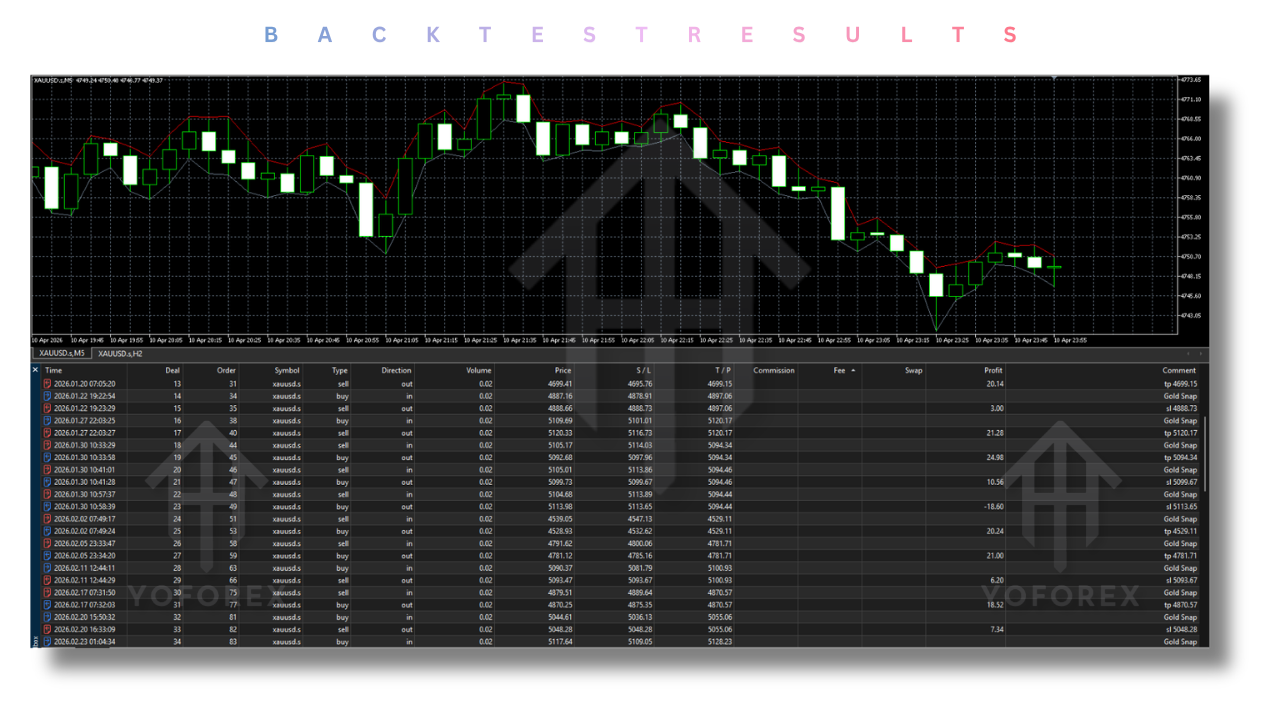Click the blue icon on the 2026.02.17 07:32:03 row
Image resolution: width=1280 pixels, height=720 pixels.
(x=47, y=605)
